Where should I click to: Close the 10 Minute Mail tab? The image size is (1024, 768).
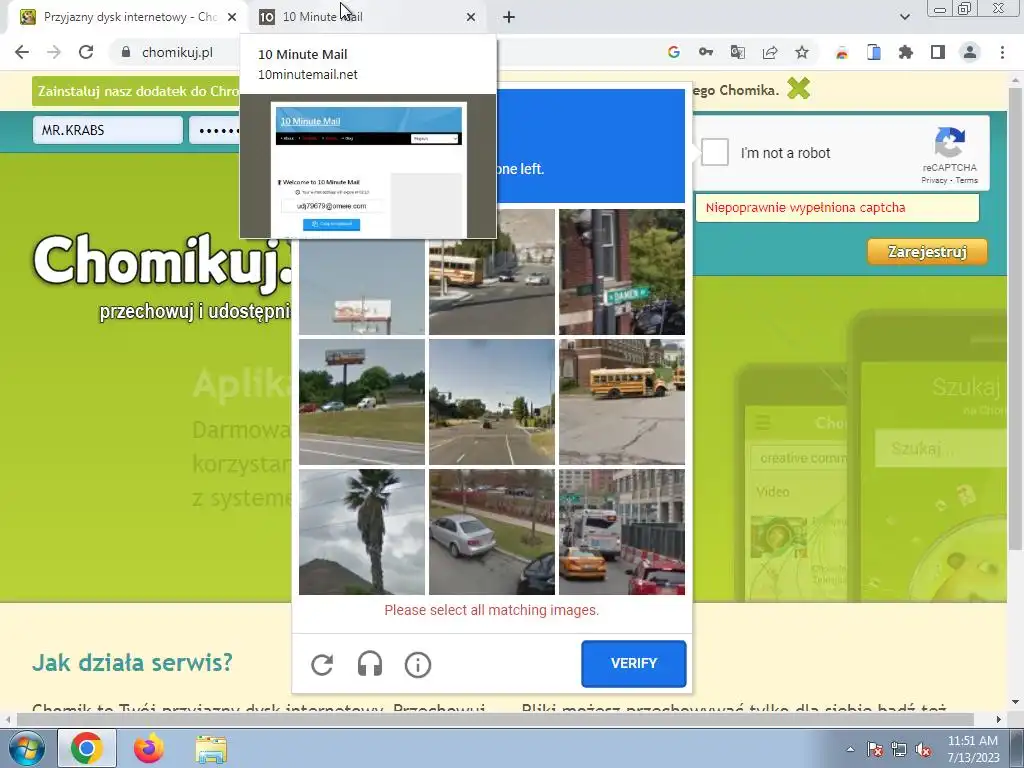pos(471,17)
